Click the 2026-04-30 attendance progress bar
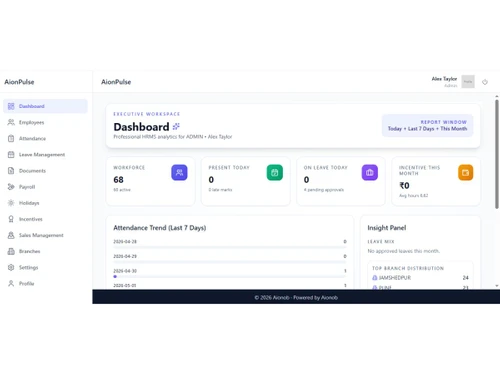The width and height of the screenshot is (500, 375). pos(230,276)
